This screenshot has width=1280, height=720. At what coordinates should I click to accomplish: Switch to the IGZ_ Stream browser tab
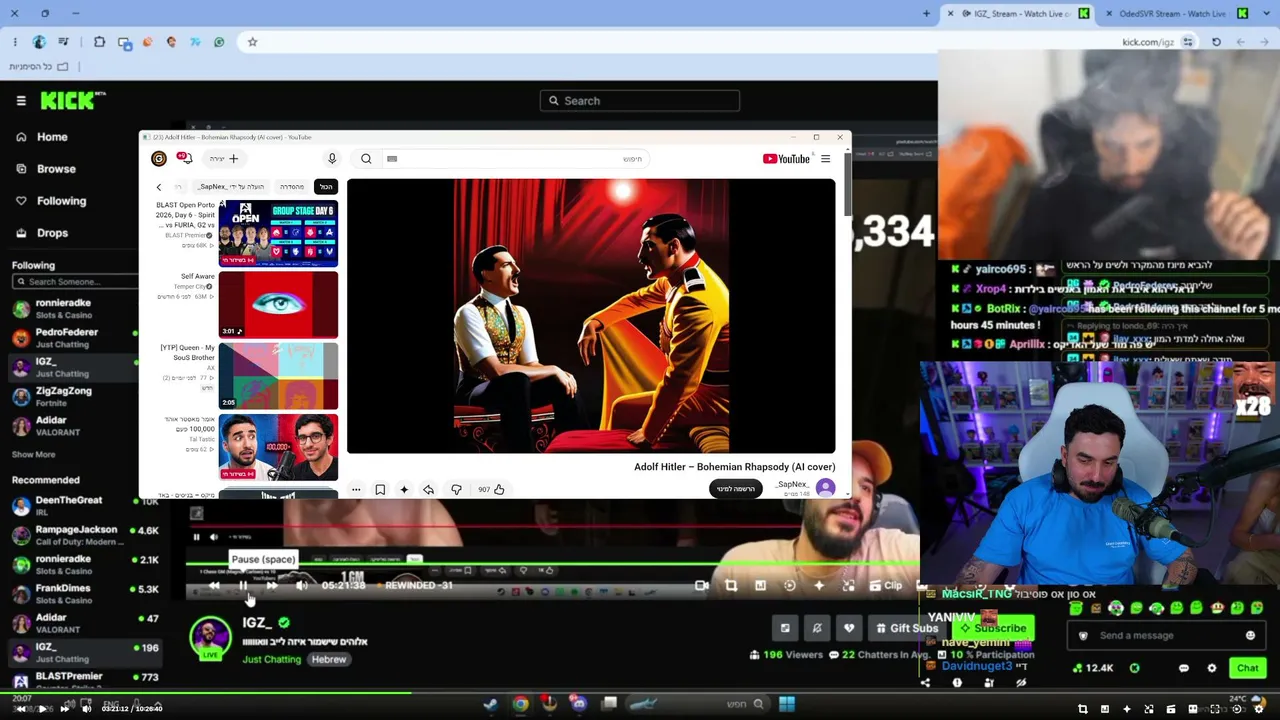[x=1018, y=14]
